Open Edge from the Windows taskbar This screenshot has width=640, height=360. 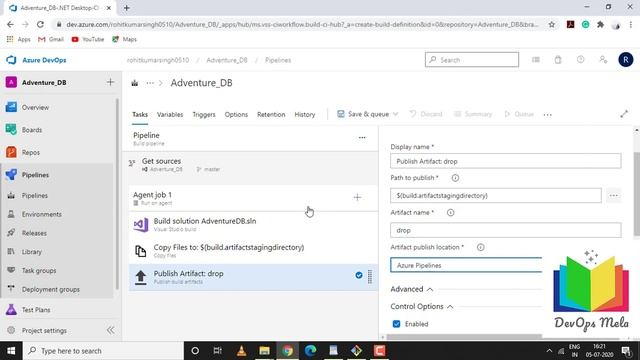(x=311, y=351)
